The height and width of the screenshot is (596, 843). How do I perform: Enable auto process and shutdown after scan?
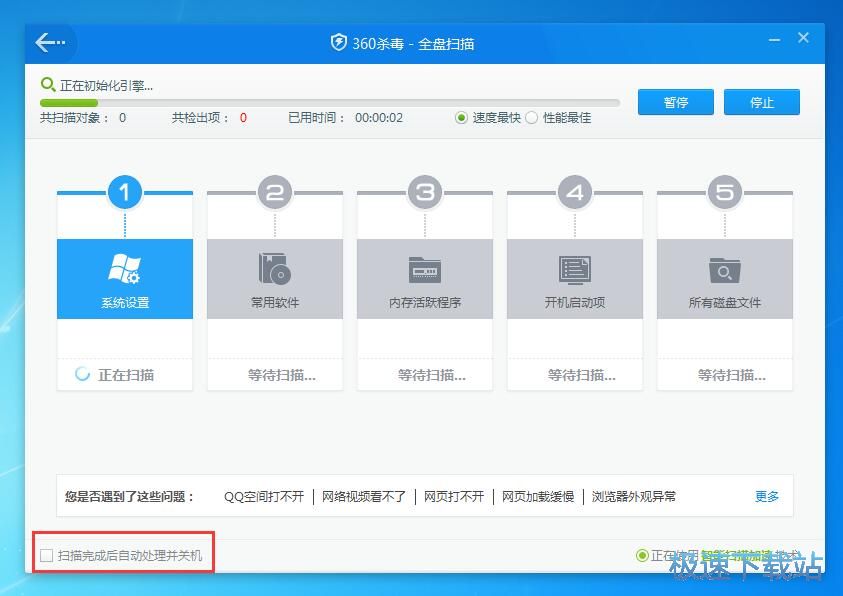pos(47,555)
